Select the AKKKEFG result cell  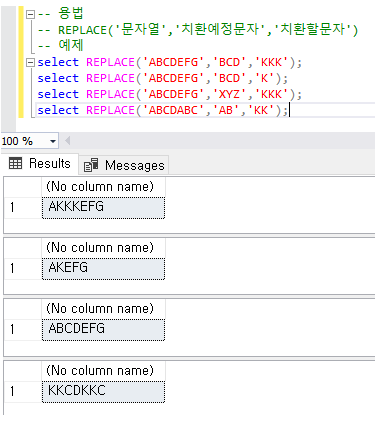click(x=103, y=207)
